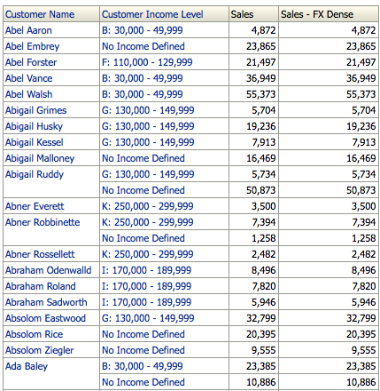
Task: Open the Abel Aaron customer link
Action: [28, 30]
